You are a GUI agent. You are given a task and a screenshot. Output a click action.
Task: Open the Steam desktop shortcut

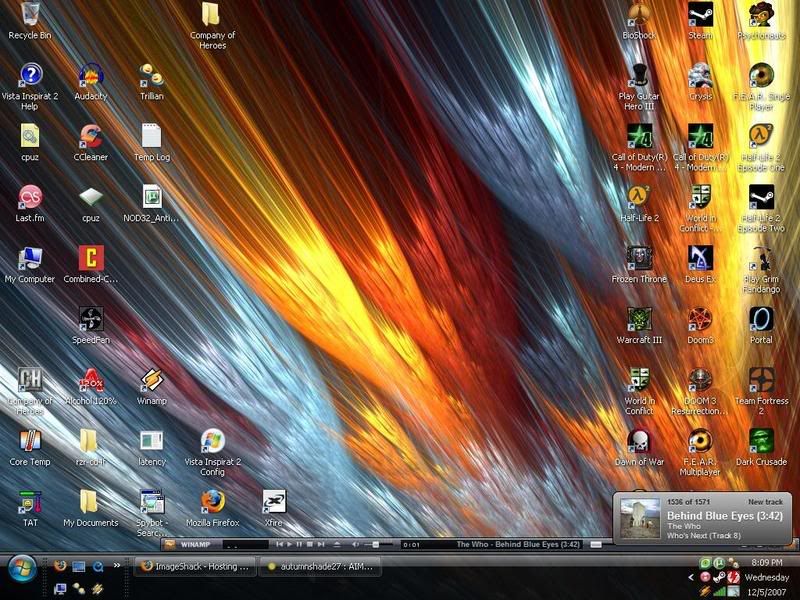700,20
